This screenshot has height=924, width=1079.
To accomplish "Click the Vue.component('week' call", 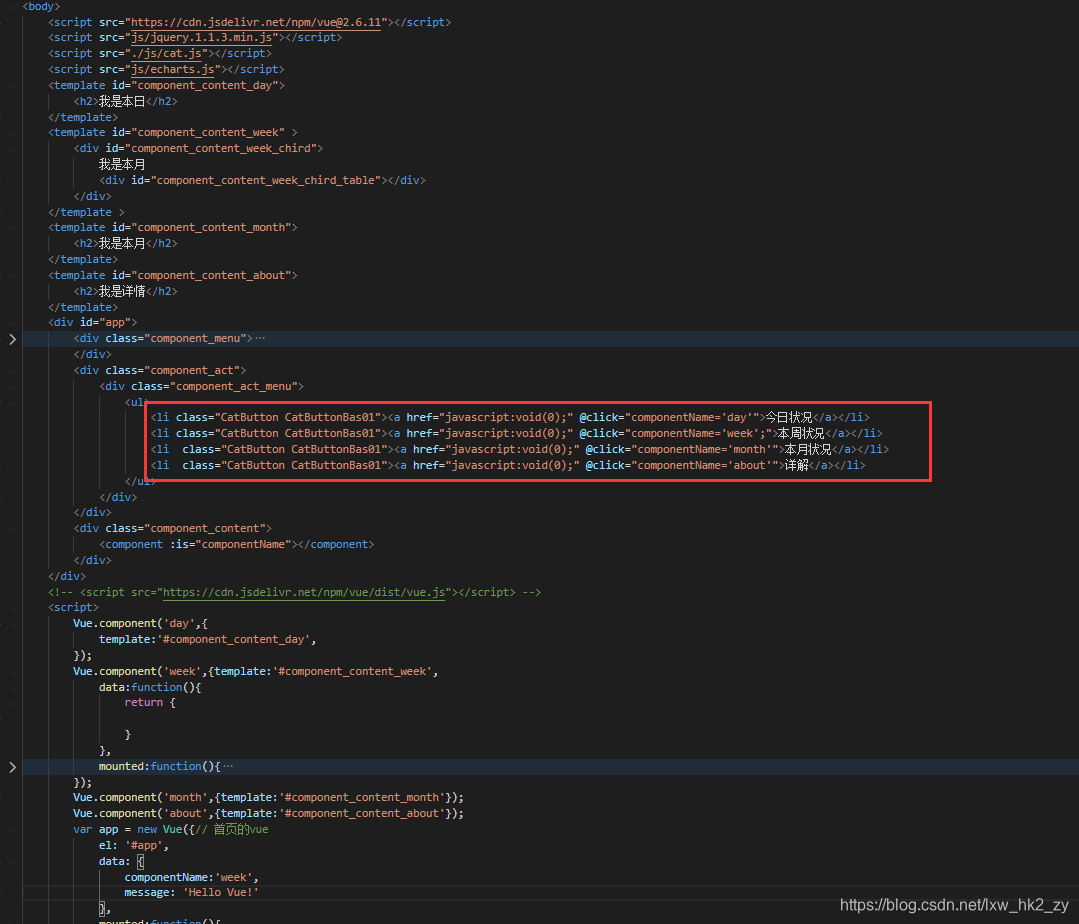I will pos(138,671).
